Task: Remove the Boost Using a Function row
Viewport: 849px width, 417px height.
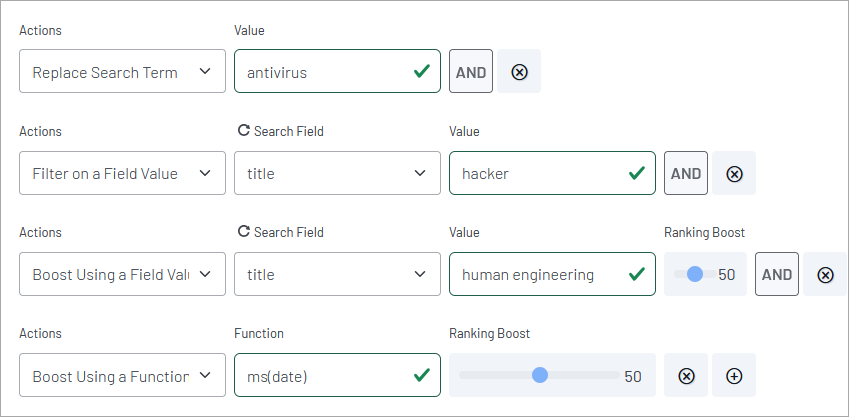Action: click(686, 375)
